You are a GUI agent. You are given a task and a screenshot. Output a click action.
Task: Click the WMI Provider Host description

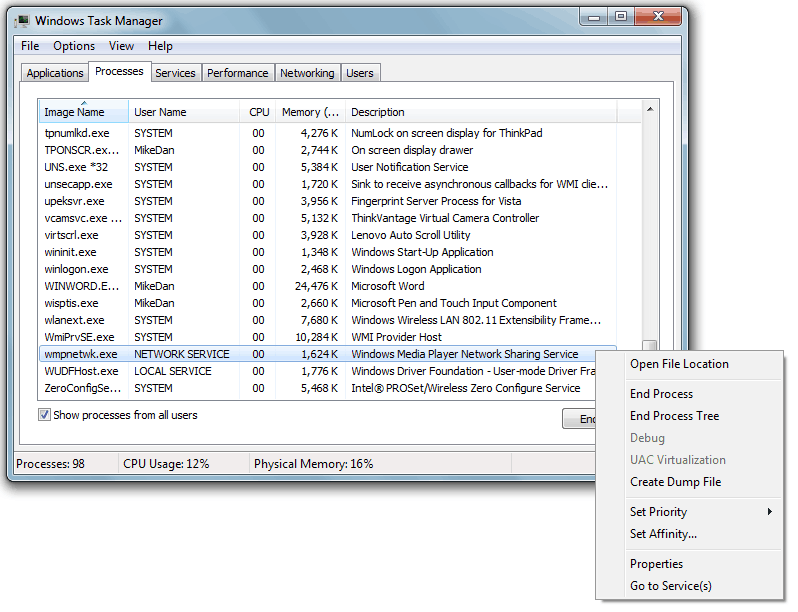coord(396,337)
